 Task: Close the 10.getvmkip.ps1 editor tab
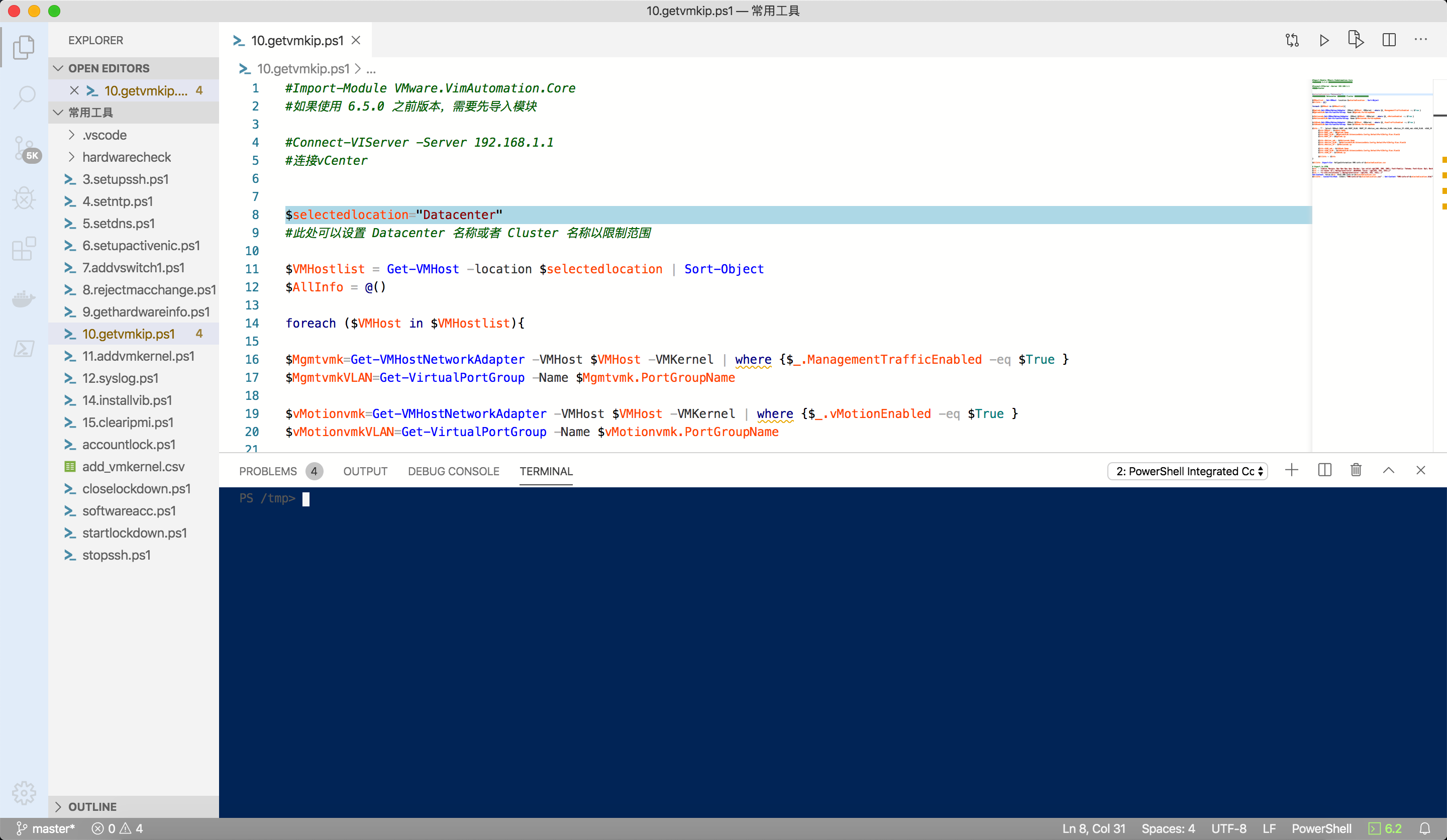[x=356, y=40]
